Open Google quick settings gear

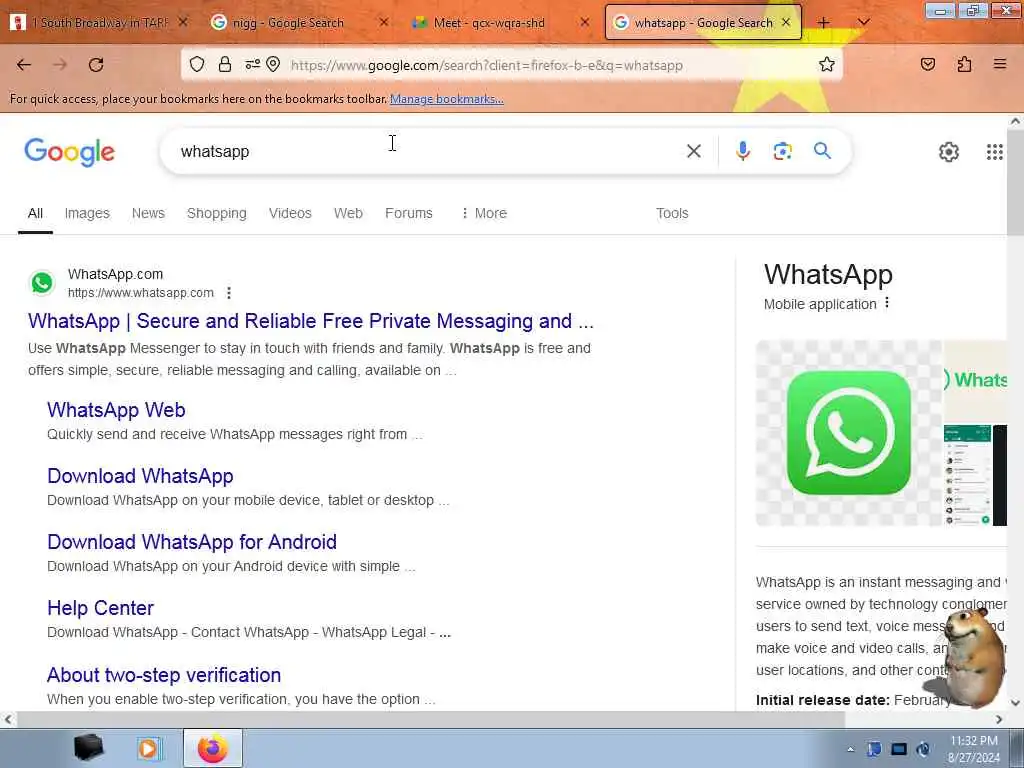point(949,152)
